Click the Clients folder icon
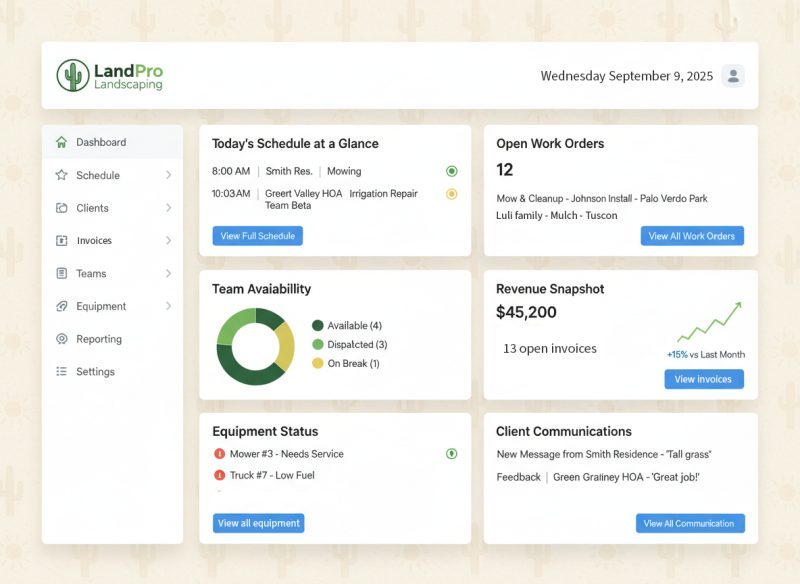Screen dimensions: 800x584 60,208
